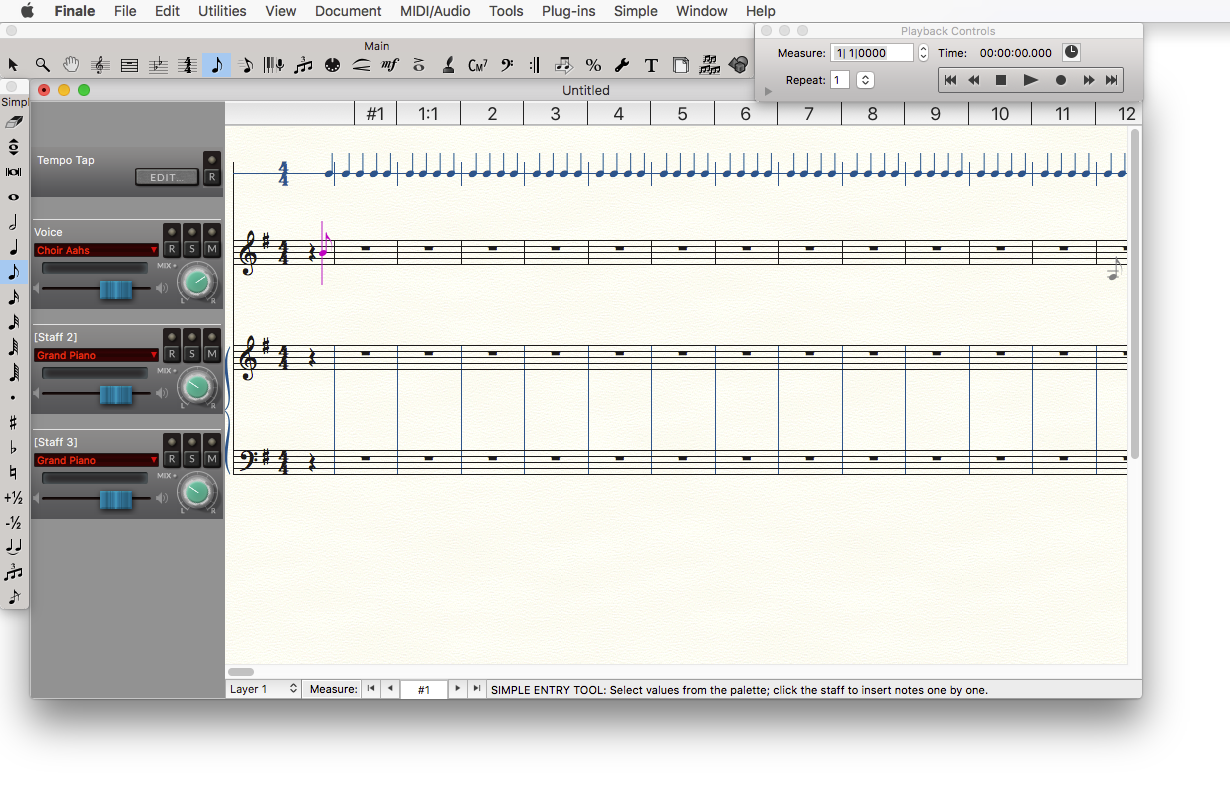This screenshot has width=1230, height=794.
Task: Select quarter note duration in Simple palette
Action: [13, 247]
